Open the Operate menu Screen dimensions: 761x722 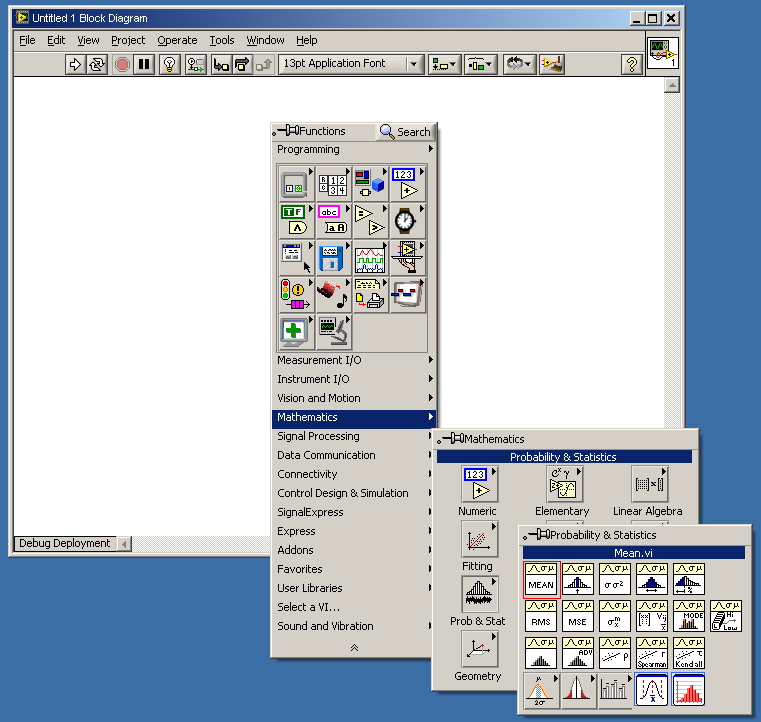tap(177, 40)
